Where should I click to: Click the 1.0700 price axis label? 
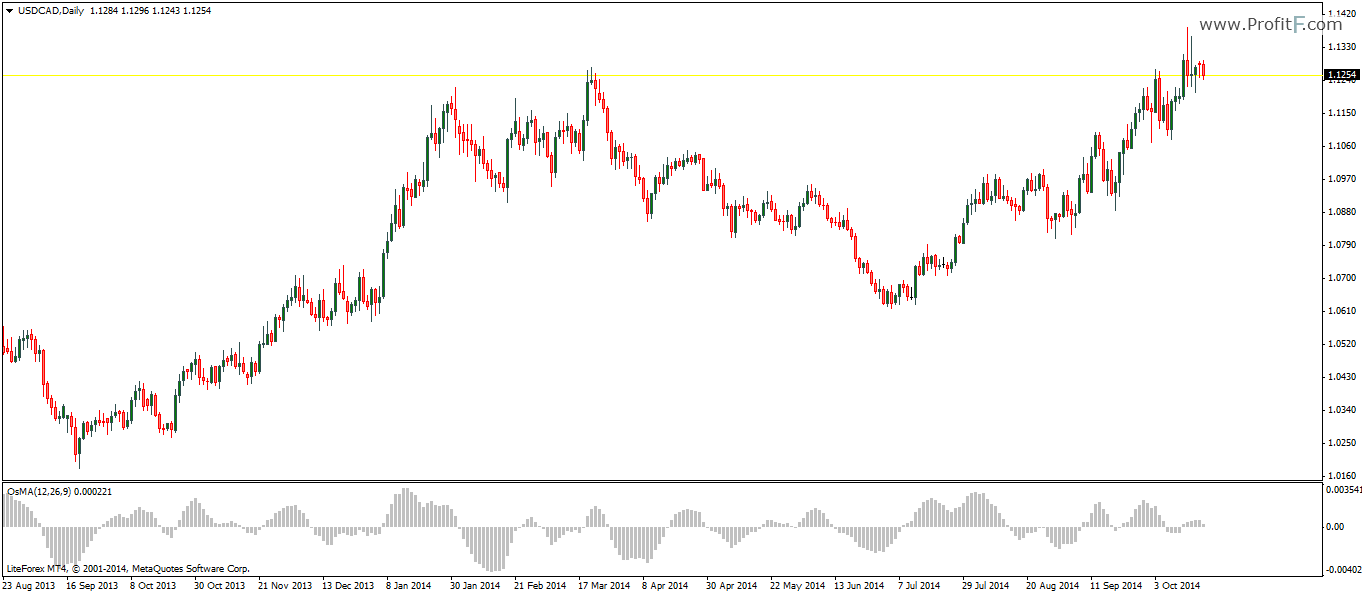pos(1341,278)
